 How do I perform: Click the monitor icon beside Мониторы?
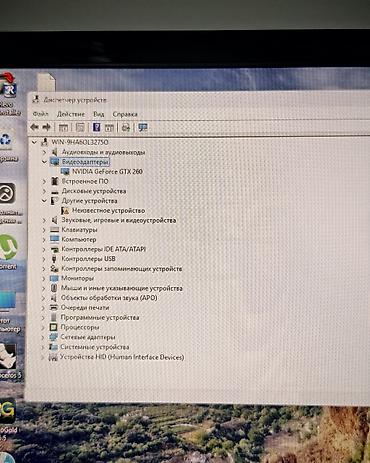(x=54, y=278)
